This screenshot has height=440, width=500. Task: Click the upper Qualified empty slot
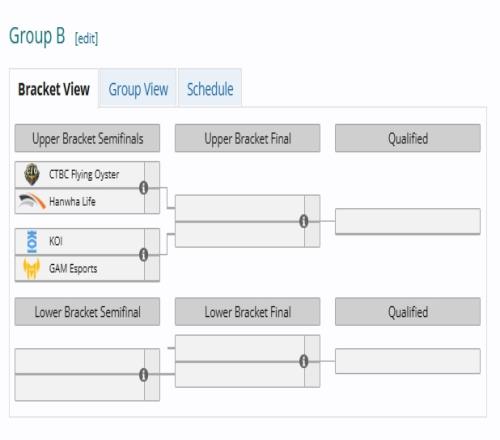pos(408,221)
